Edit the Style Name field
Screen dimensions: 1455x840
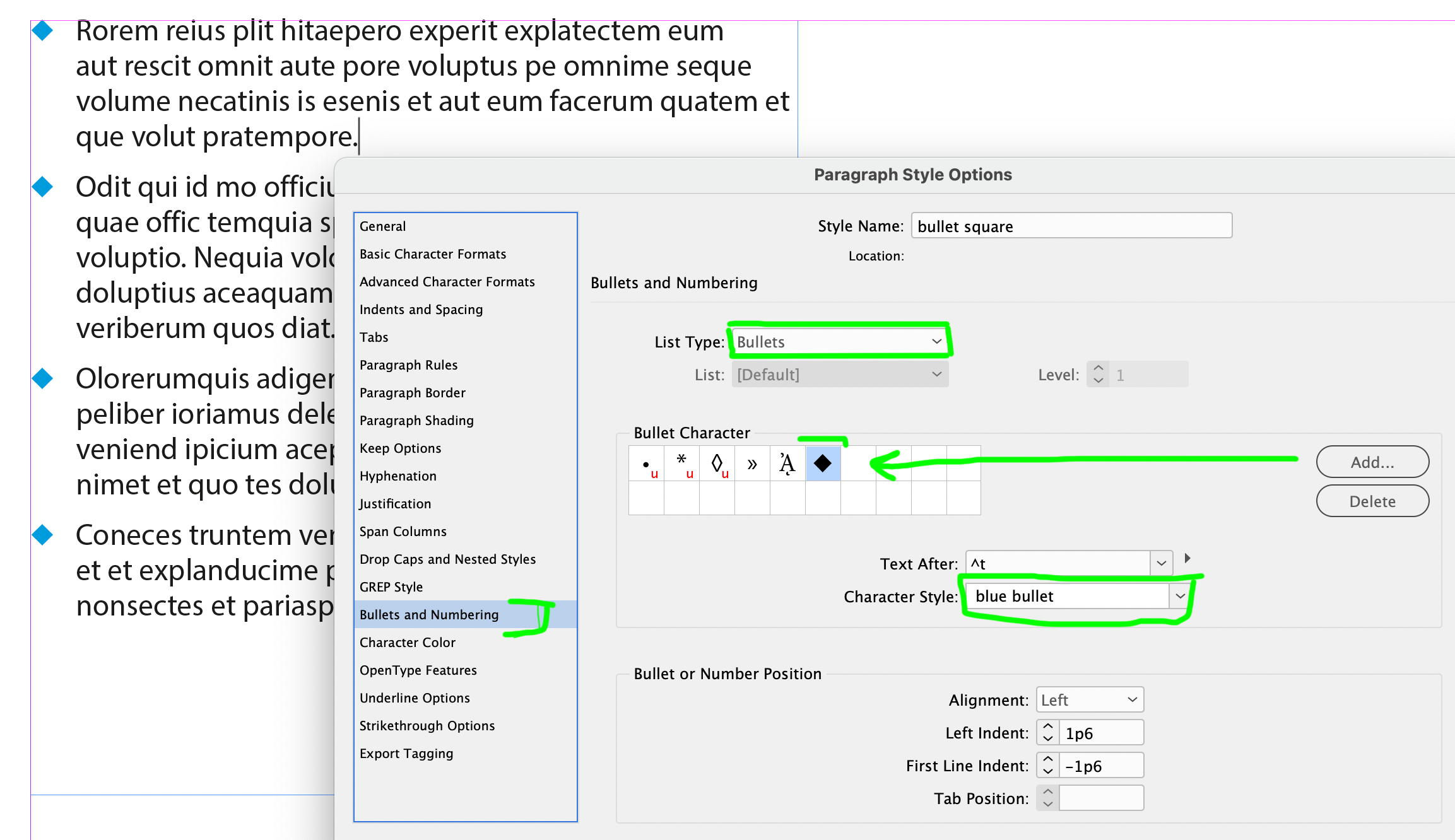(x=1071, y=225)
